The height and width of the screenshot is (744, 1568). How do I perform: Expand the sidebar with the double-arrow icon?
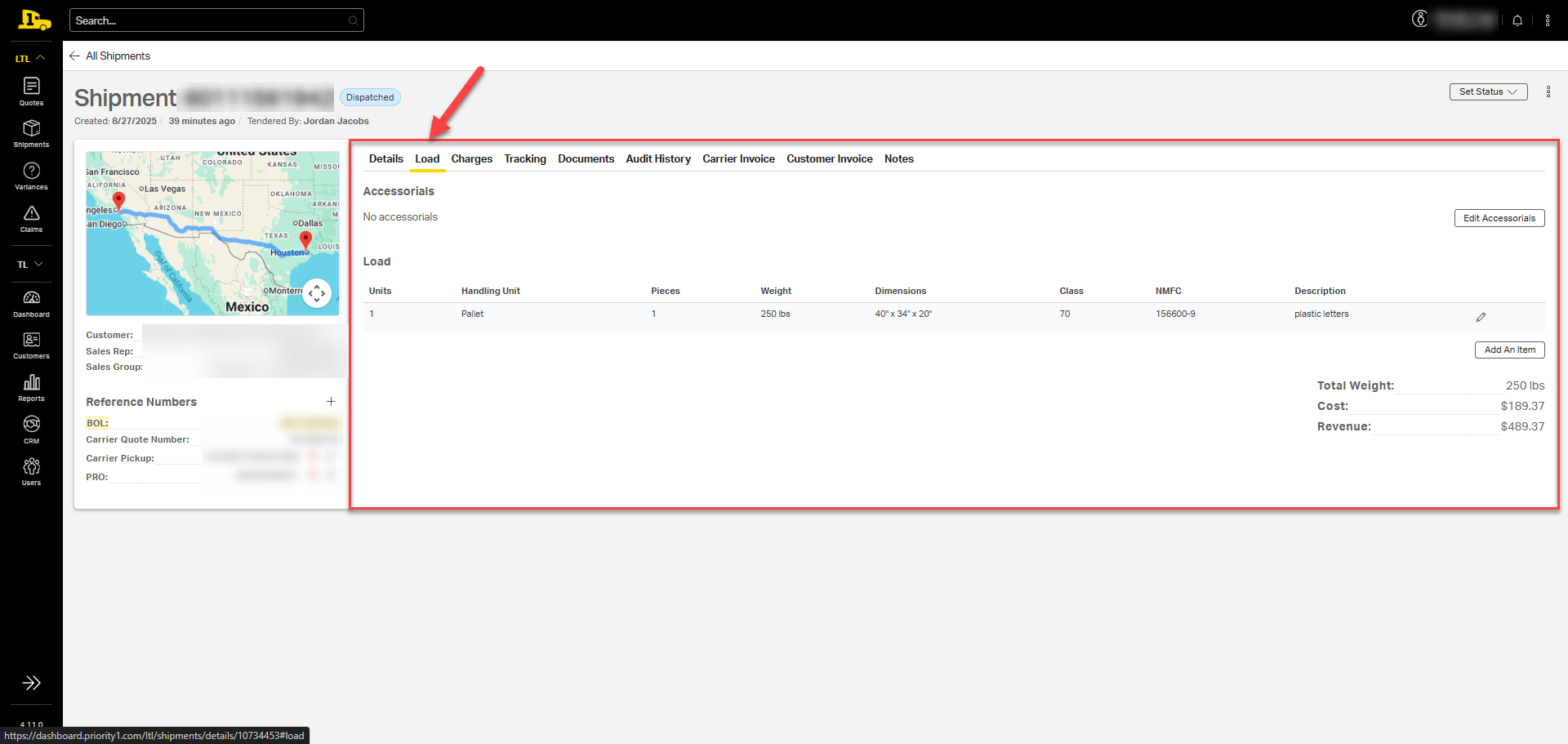click(31, 683)
